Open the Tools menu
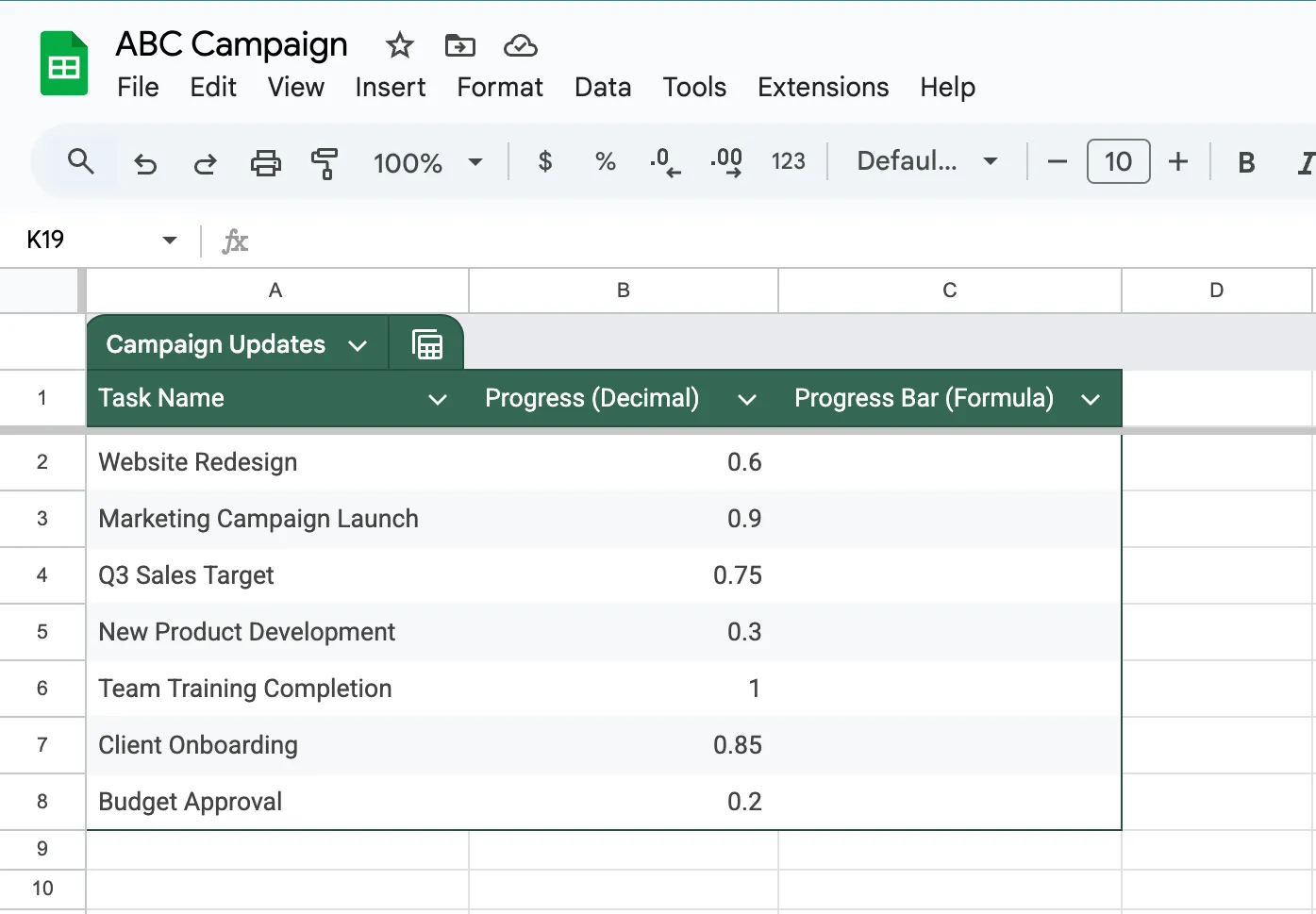Image resolution: width=1316 pixels, height=914 pixels. [694, 87]
